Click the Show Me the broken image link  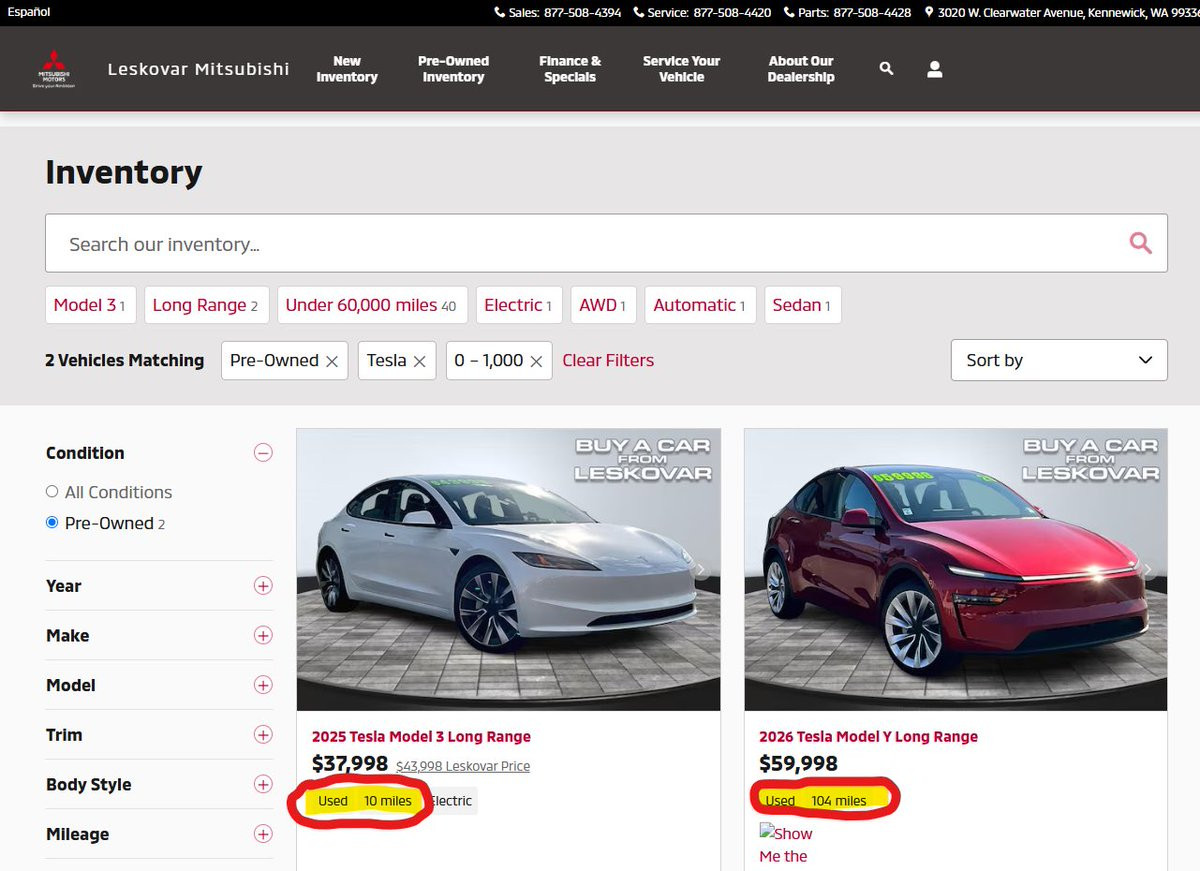click(x=786, y=844)
